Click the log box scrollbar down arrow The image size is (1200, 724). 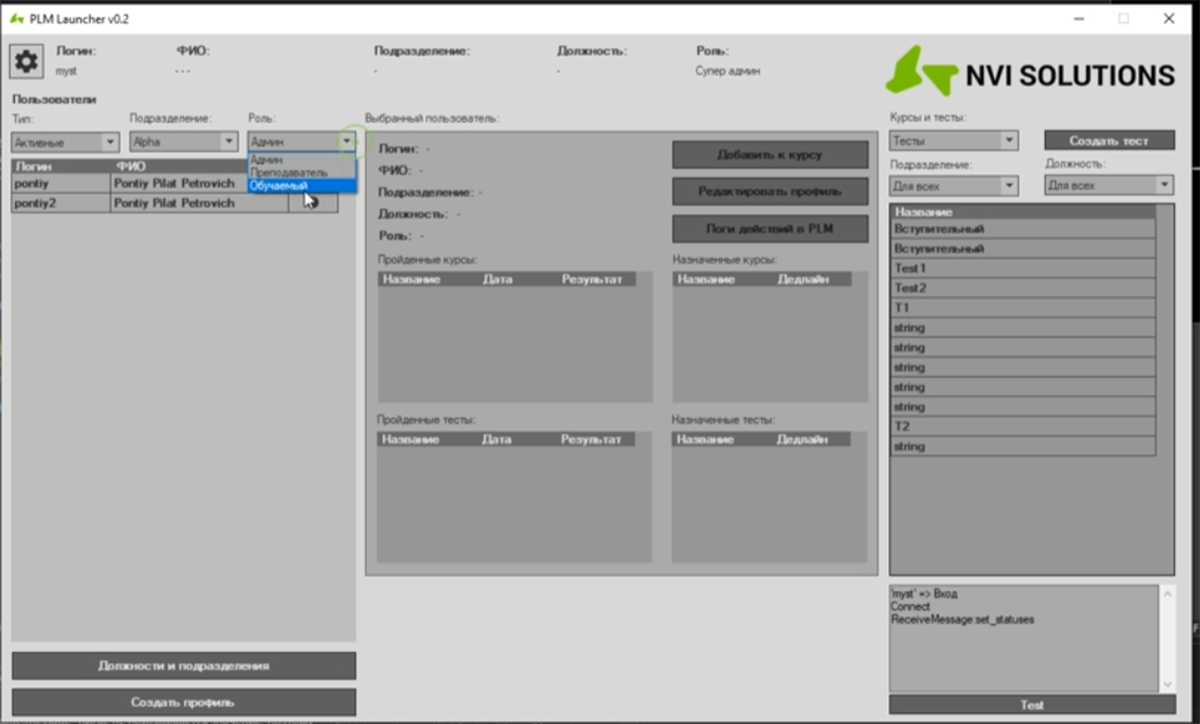[1166, 684]
